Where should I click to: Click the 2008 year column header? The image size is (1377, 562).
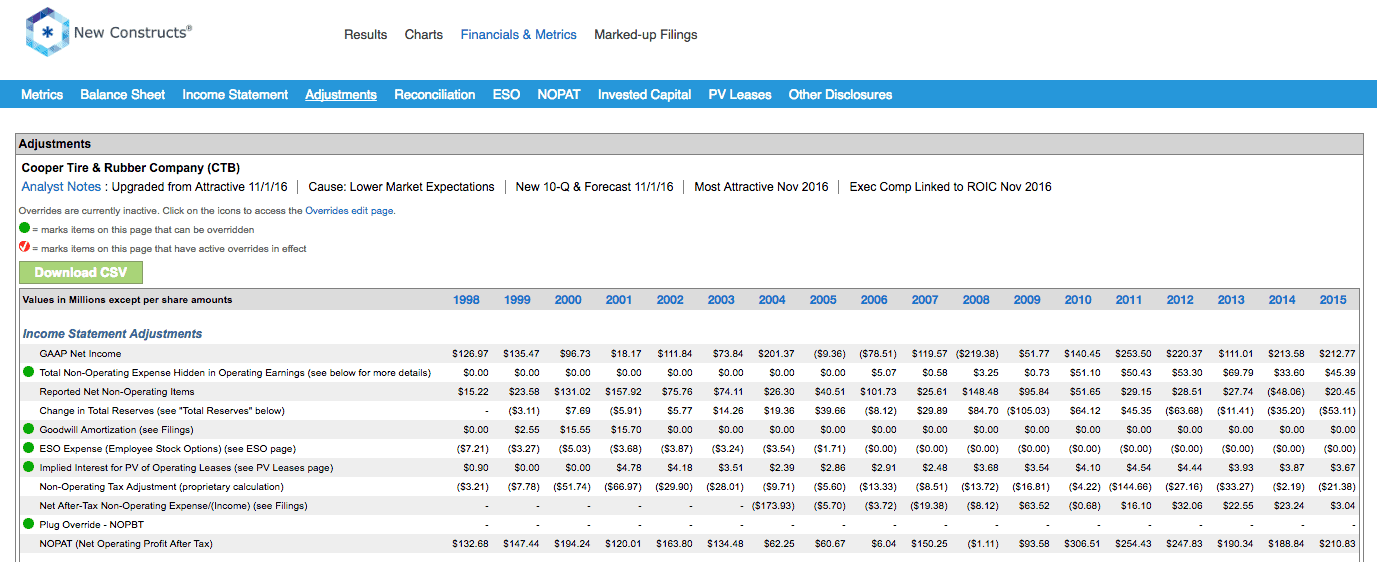tap(976, 300)
